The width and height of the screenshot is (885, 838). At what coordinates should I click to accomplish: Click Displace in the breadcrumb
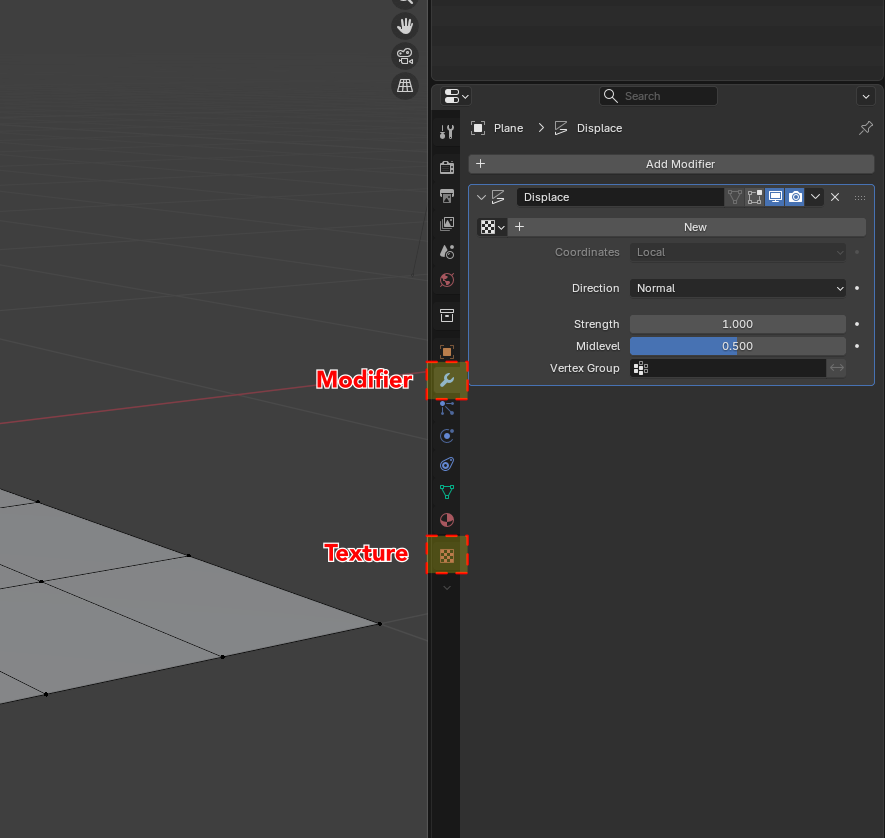point(599,128)
